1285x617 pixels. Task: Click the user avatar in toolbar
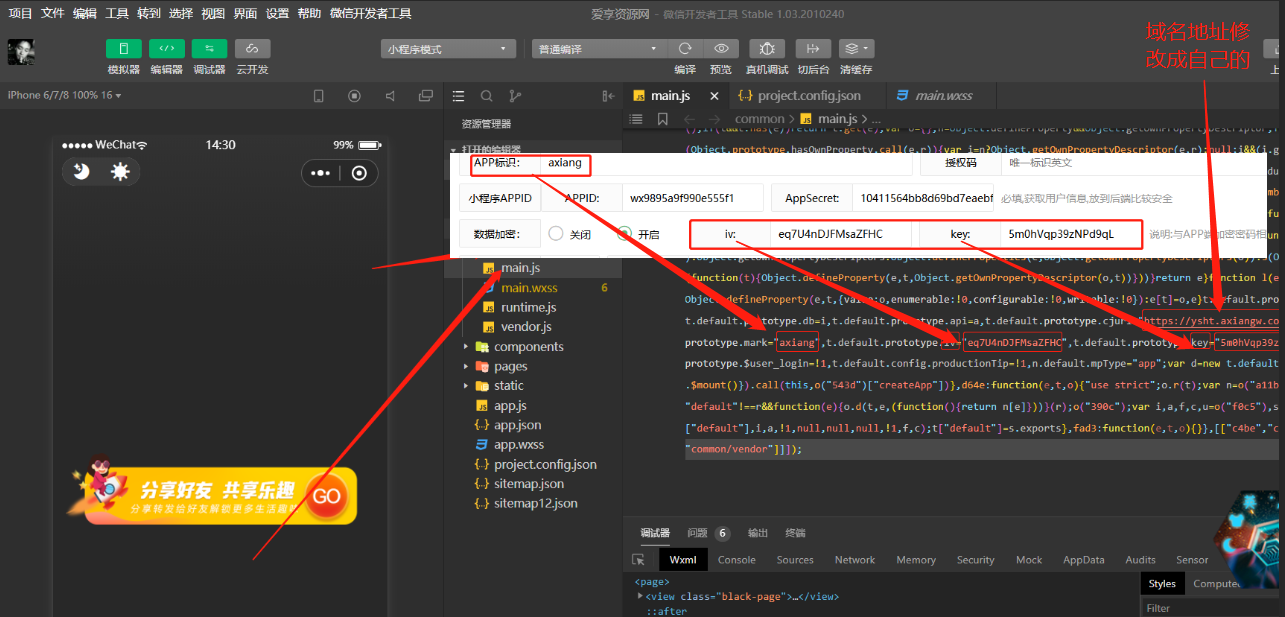(x=21, y=52)
